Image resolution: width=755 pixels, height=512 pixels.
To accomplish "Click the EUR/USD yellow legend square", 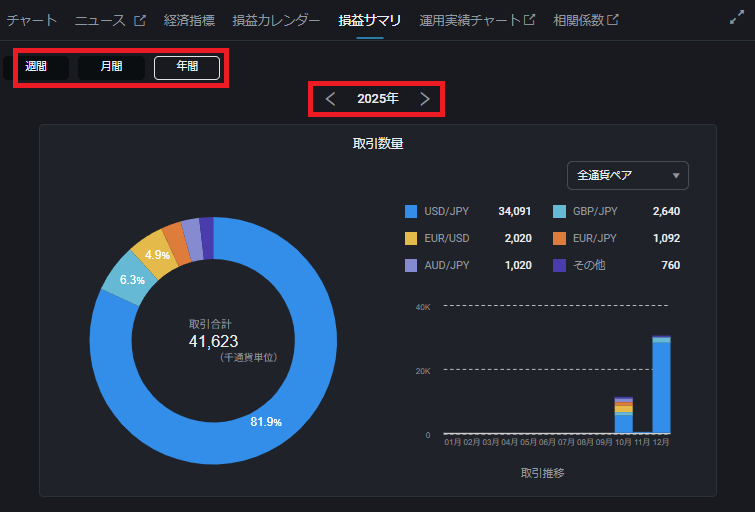I will (x=411, y=238).
